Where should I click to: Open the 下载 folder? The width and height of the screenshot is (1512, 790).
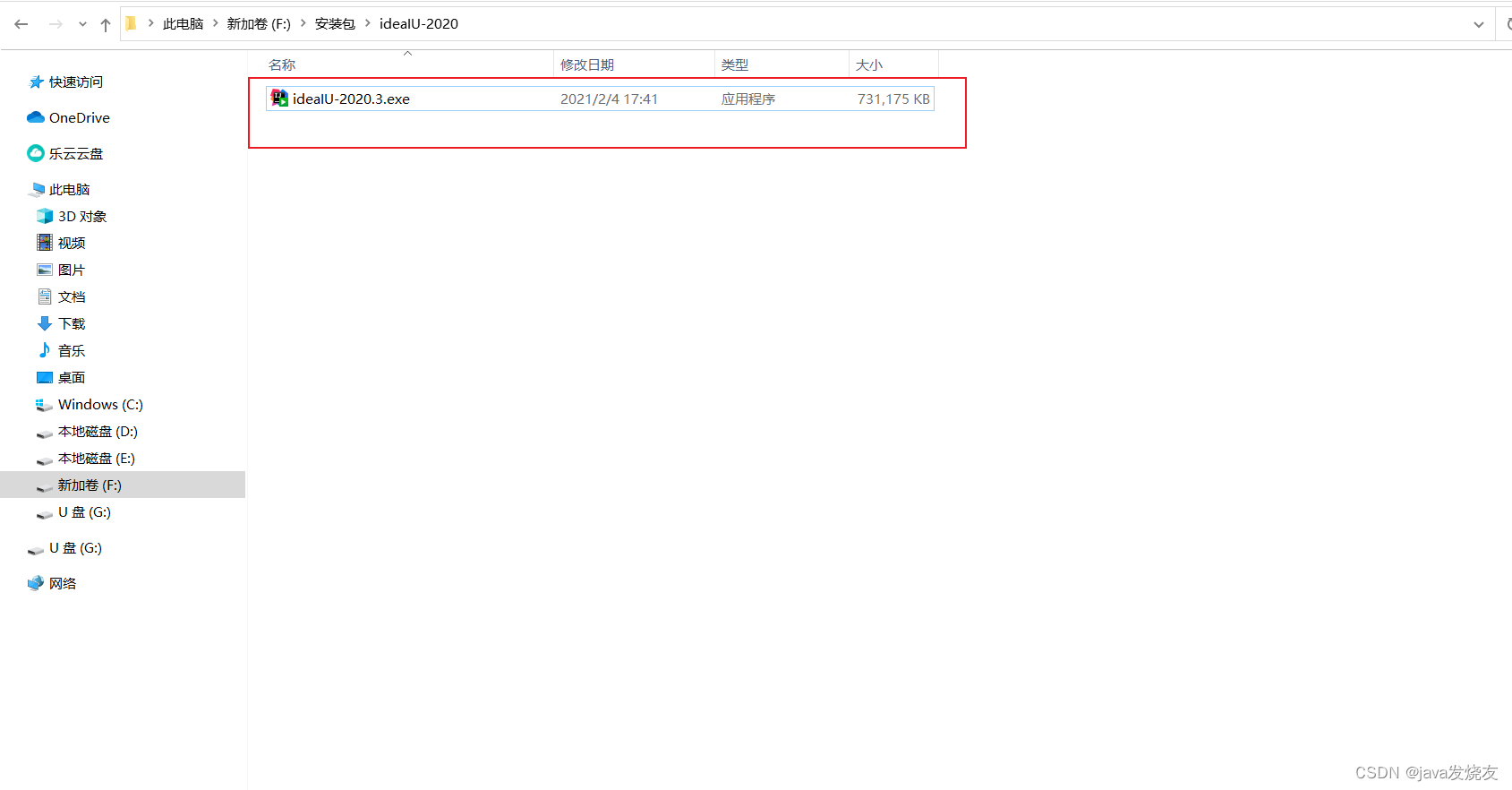coord(72,323)
